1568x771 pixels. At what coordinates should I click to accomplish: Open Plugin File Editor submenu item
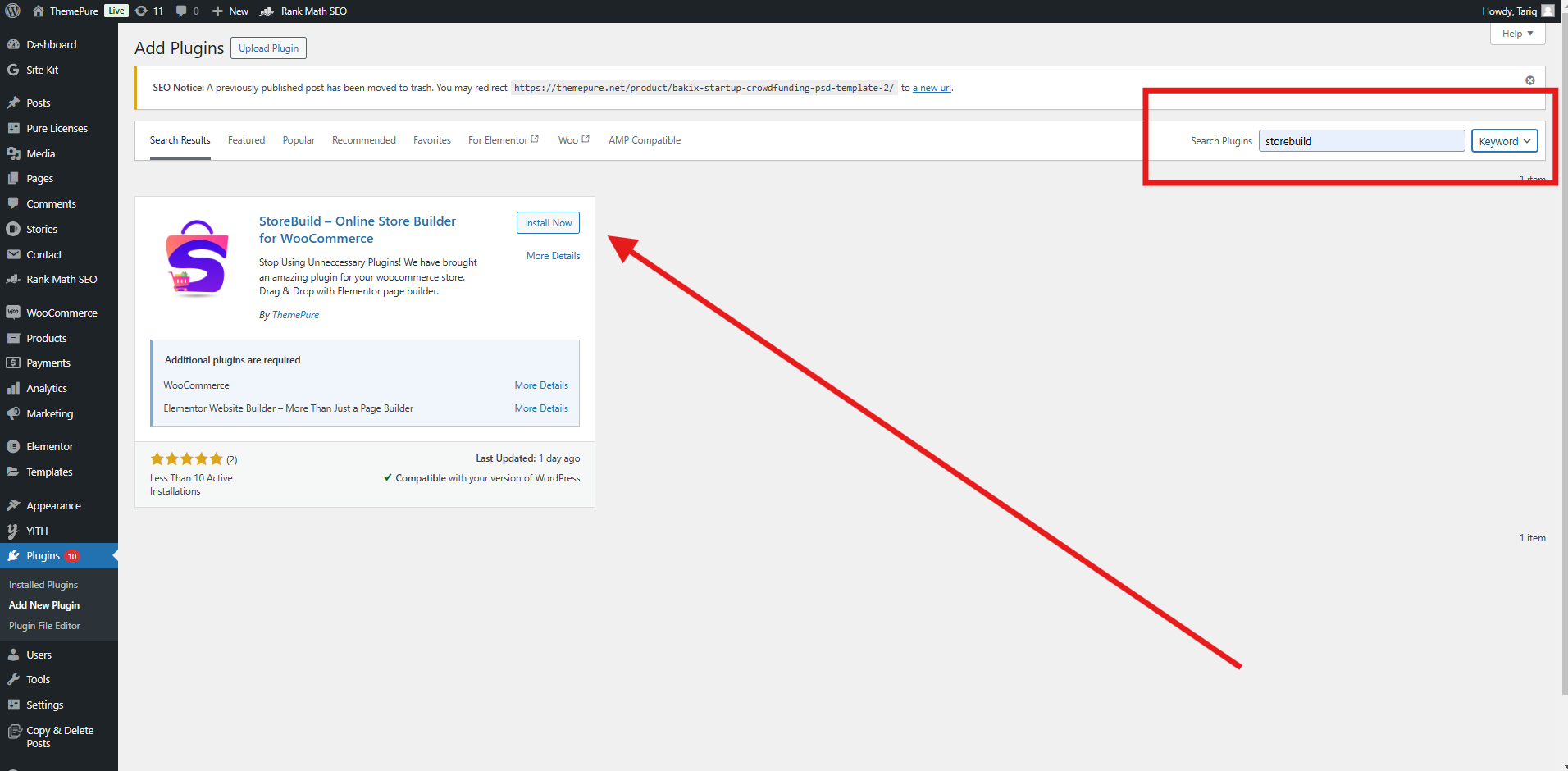[x=44, y=626]
